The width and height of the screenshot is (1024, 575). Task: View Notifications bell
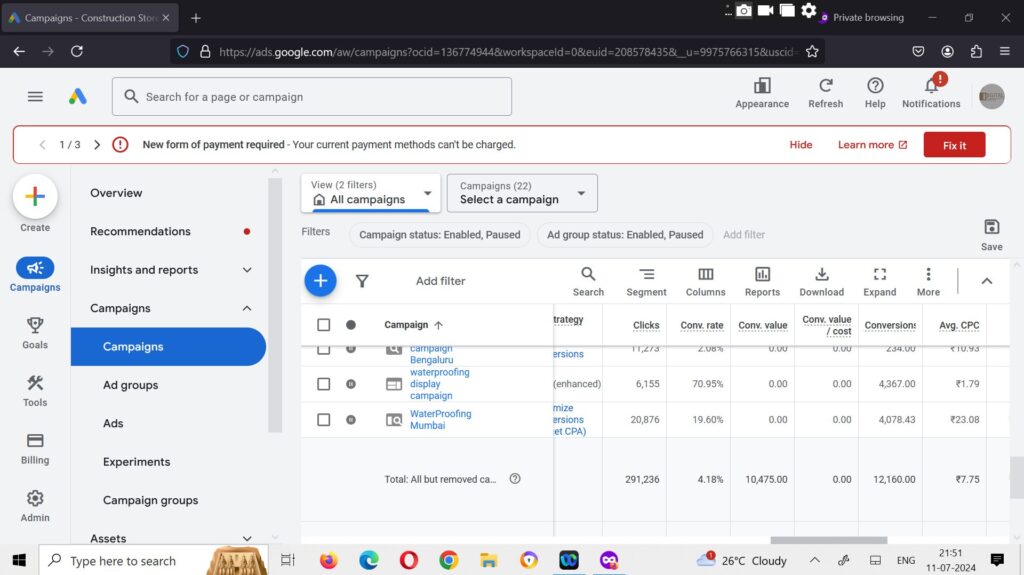coord(931,93)
